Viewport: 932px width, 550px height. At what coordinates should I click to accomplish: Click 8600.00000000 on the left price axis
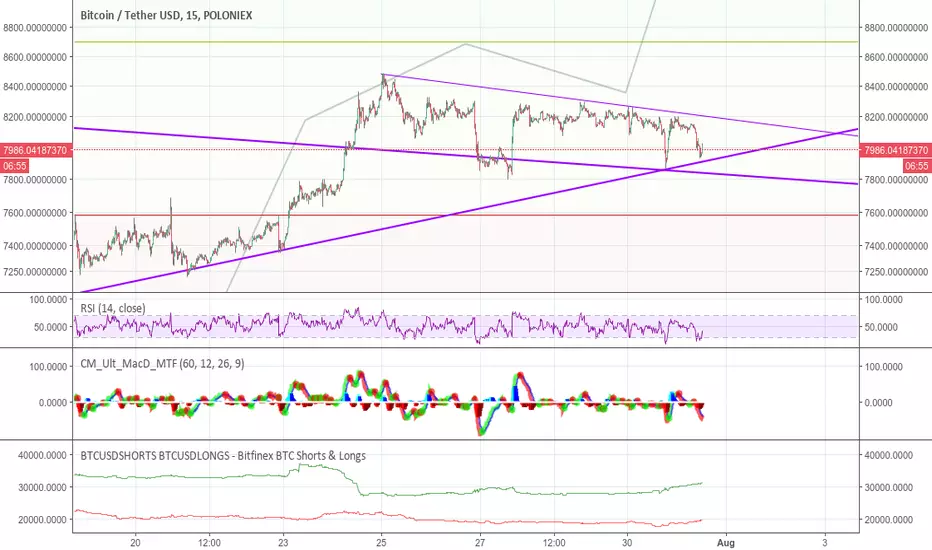tap(34, 57)
